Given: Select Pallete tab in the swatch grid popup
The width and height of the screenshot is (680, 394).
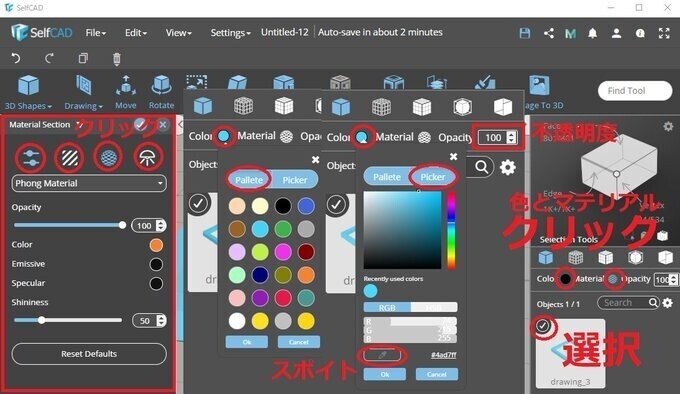Looking at the screenshot, I should 249,180.
